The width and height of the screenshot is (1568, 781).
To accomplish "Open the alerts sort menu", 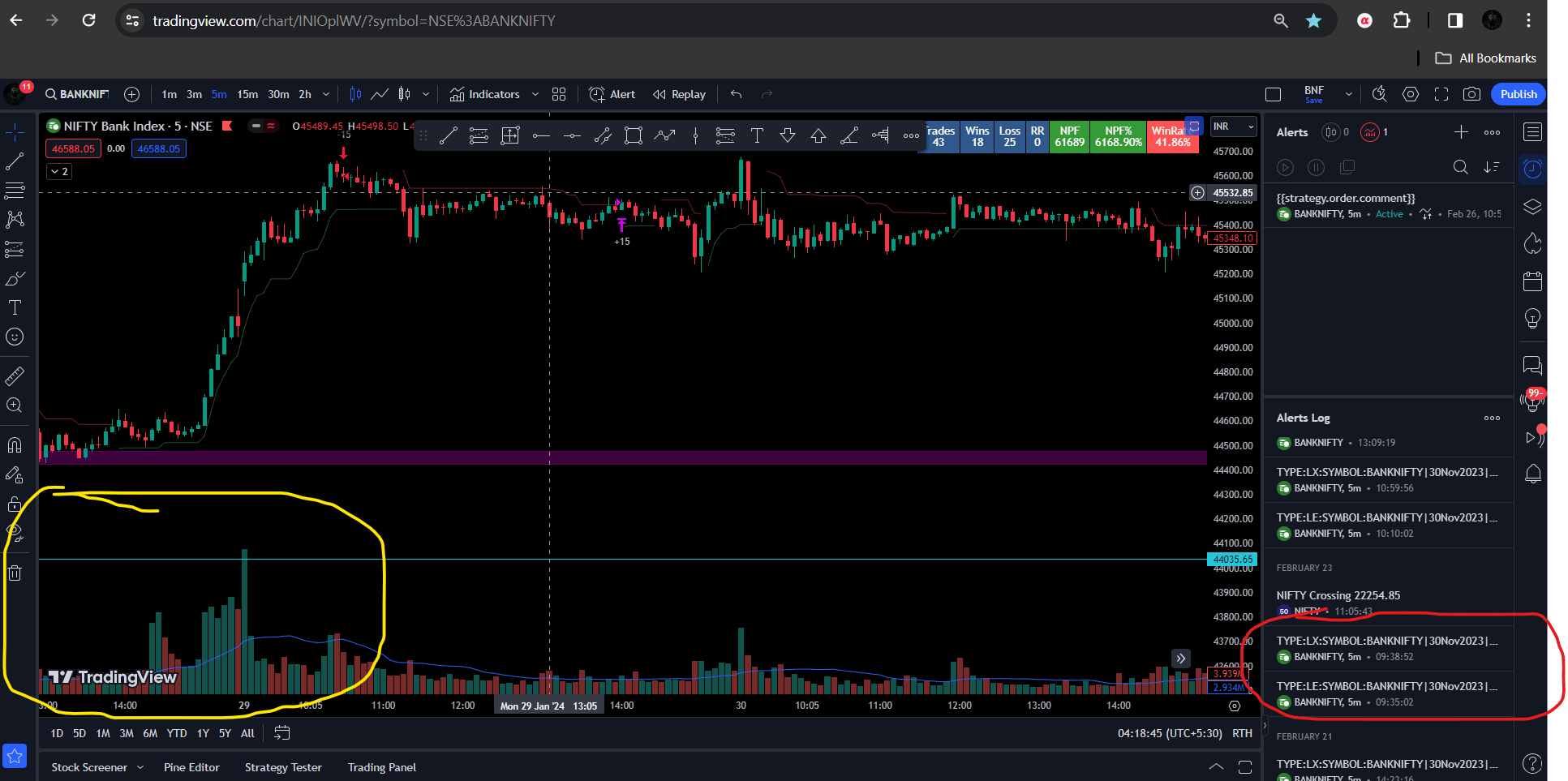I will [x=1492, y=167].
